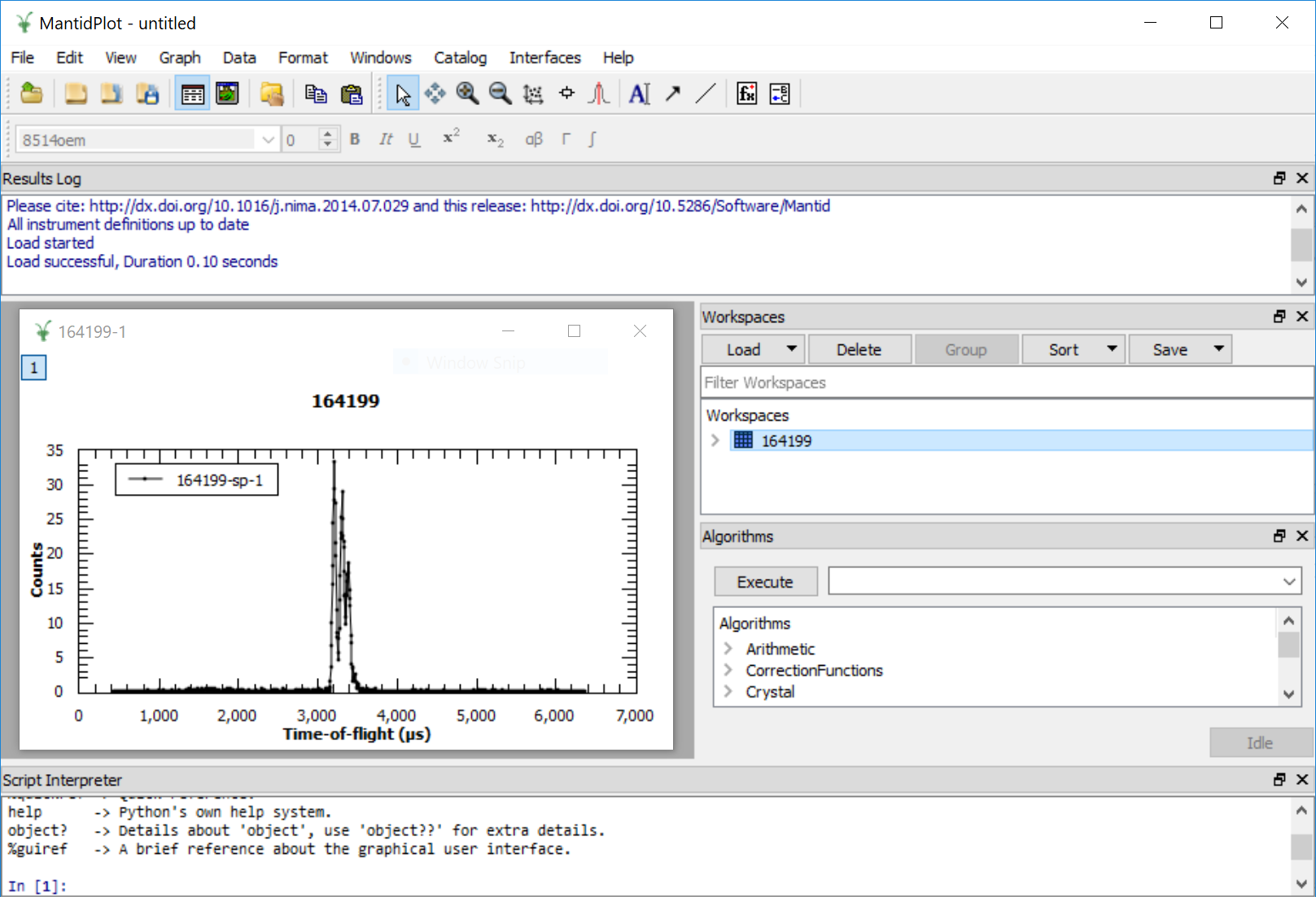Open the Interfaces menu

[544, 58]
